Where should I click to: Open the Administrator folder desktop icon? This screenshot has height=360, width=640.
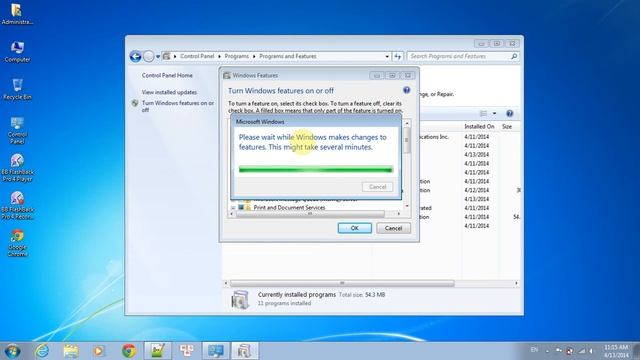17,14
